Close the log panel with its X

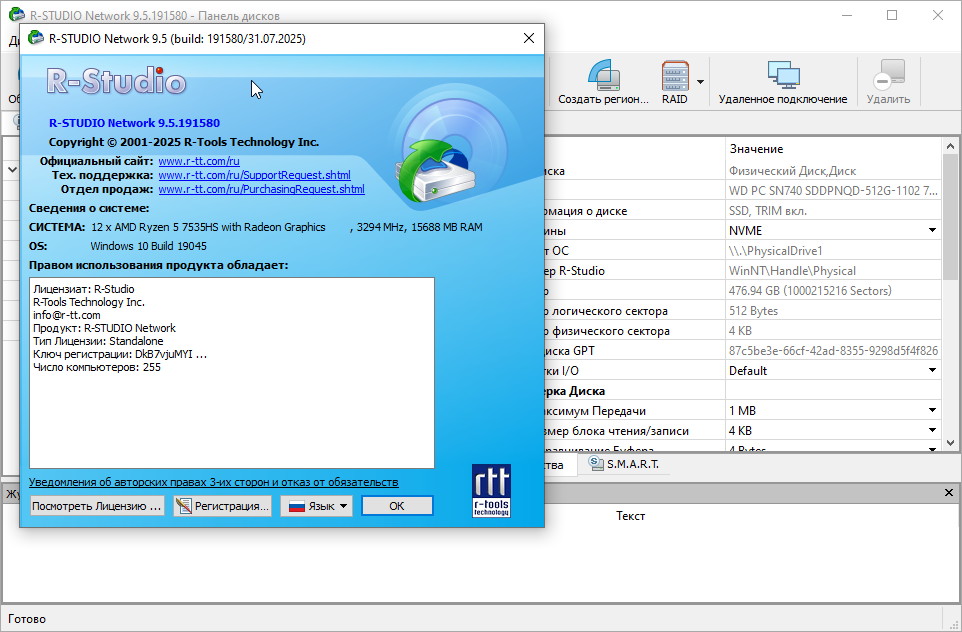(949, 493)
